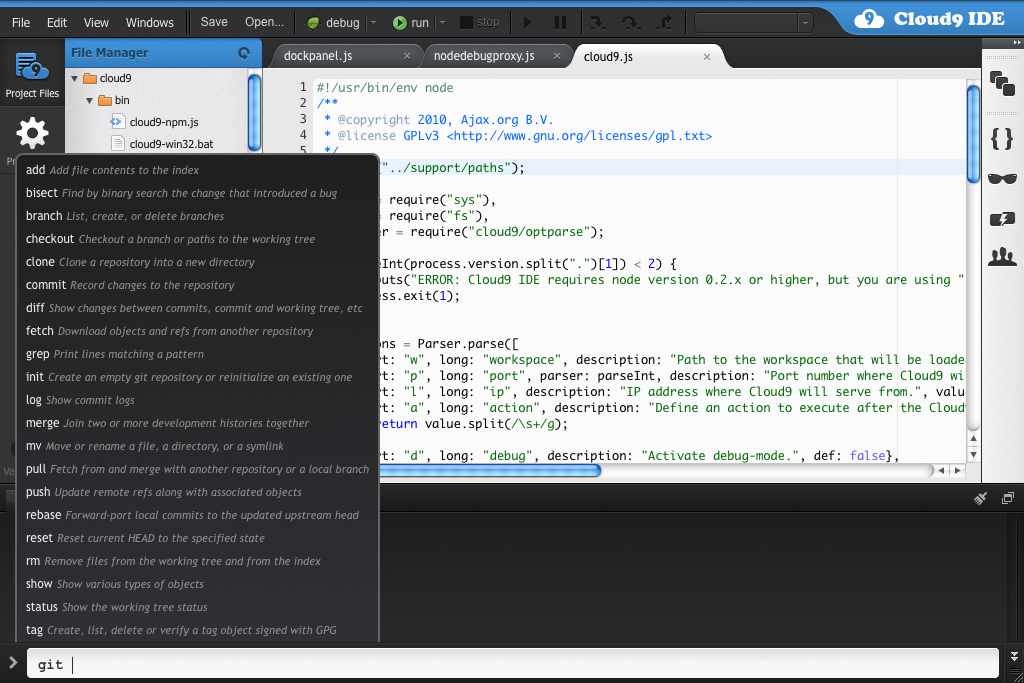Open the debug configuration dropdown

(372, 21)
